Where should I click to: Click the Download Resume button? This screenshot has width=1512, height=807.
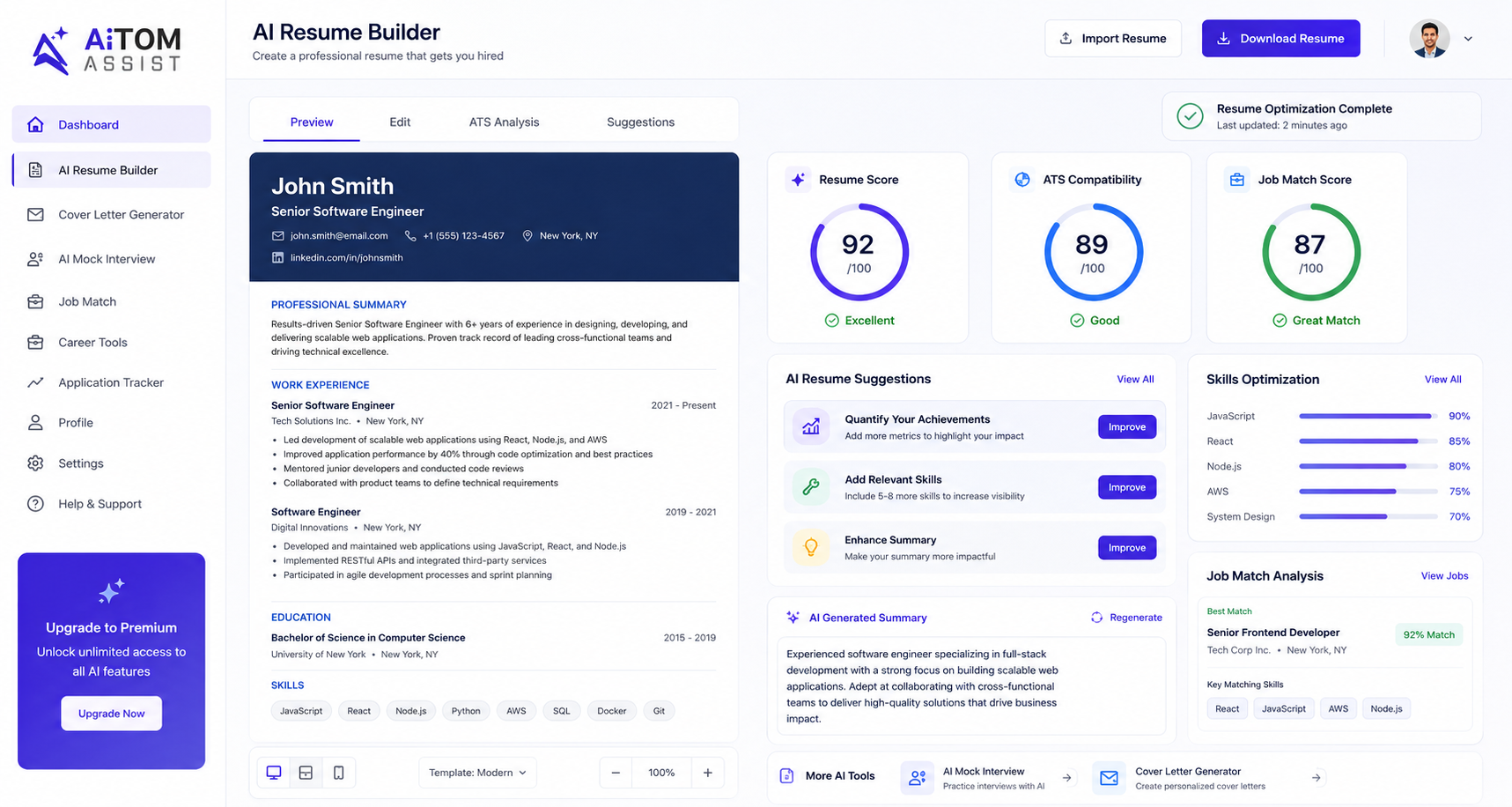[1280, 39]
